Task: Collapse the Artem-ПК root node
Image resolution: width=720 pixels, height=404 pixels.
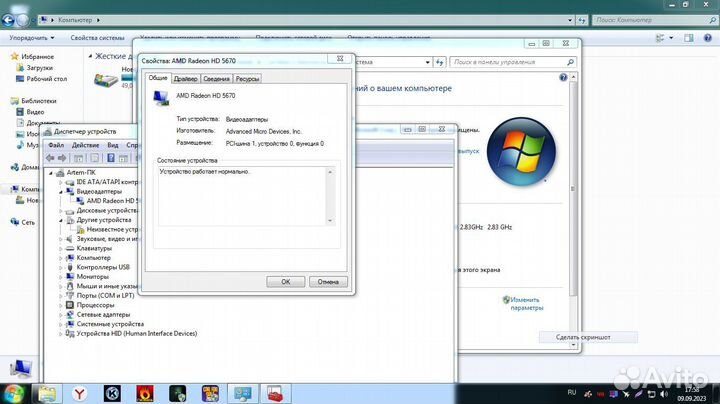Action: tap(51, 173)
